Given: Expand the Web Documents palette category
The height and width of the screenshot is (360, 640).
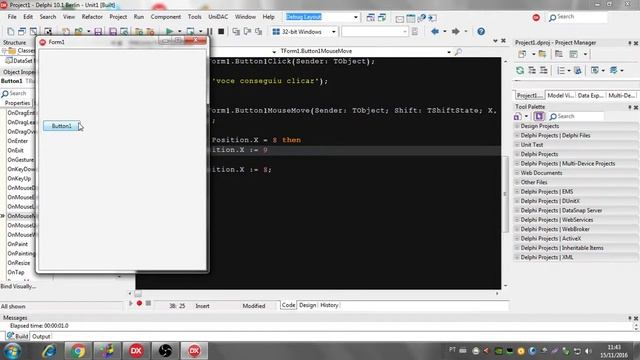Looking at the screenshot, I should pos(517,173).
